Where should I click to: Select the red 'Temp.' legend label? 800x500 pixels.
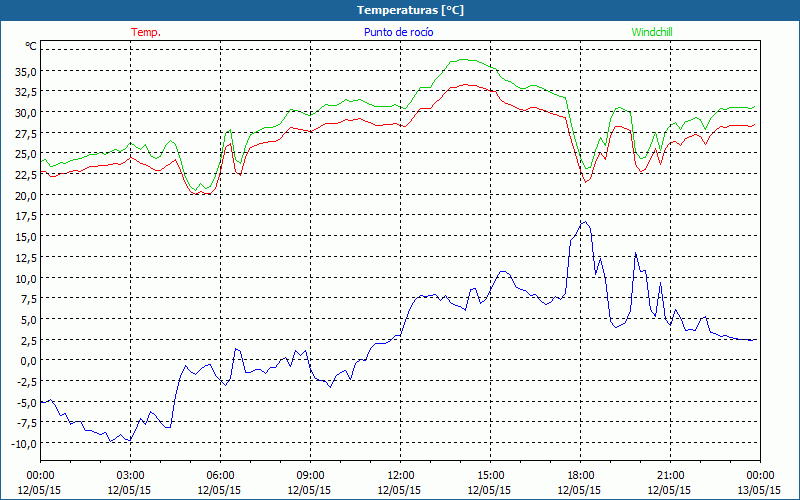[x=146, y=32]
